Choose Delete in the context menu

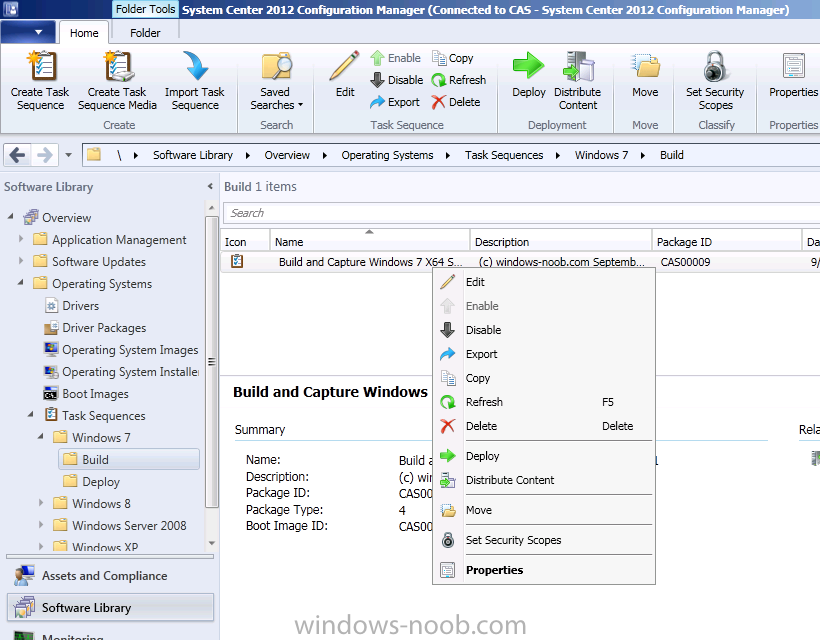544,426
